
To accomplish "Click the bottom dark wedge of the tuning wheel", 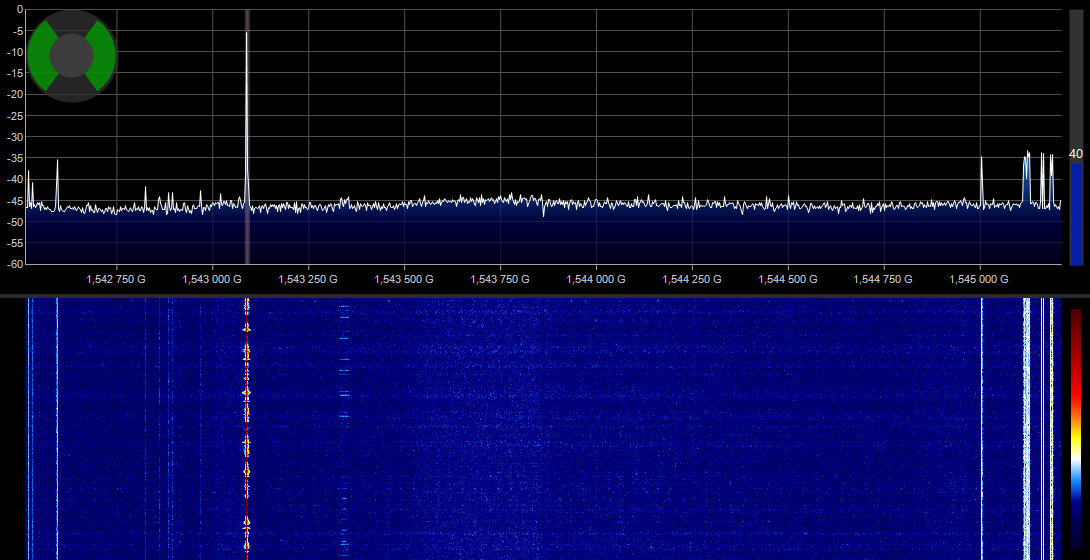I will (x=72, y=90).
